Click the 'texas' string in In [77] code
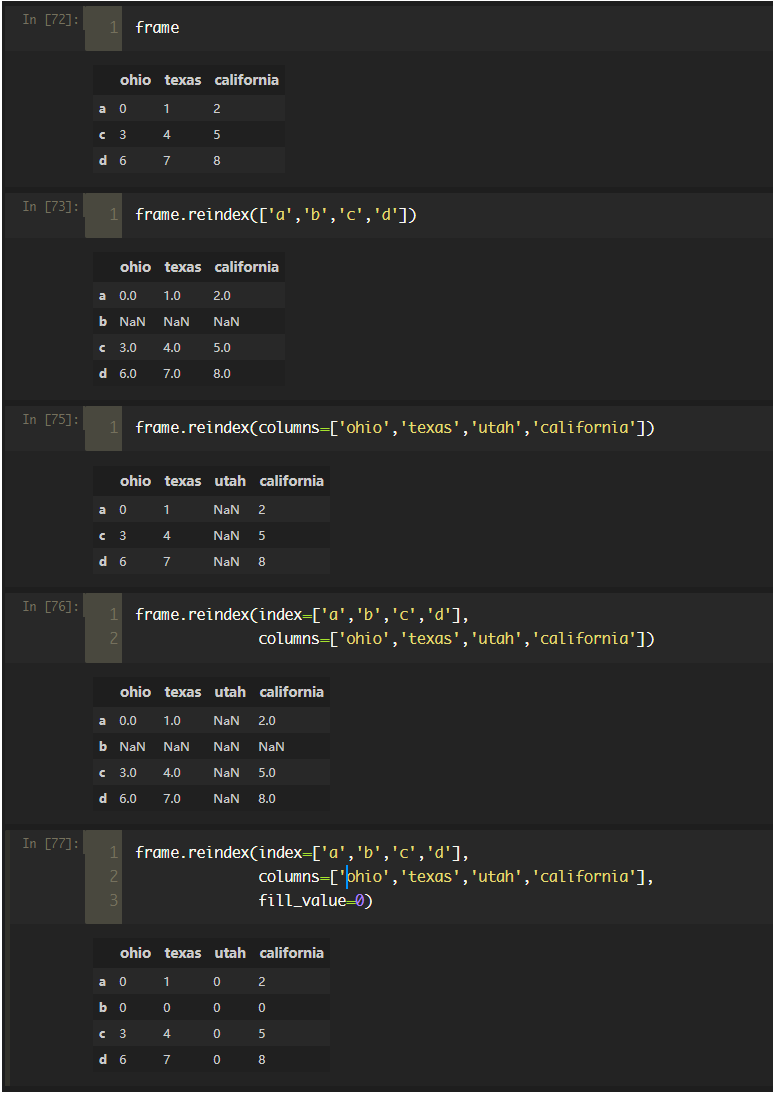The height and width of the screenshot is (1094, 773). (430, 876)
